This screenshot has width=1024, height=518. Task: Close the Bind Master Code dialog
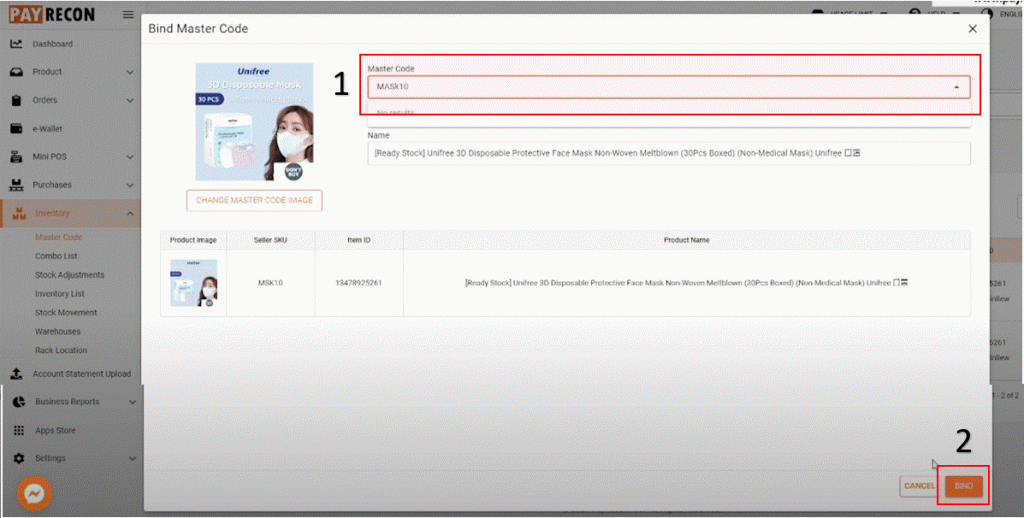click(972, 29)
